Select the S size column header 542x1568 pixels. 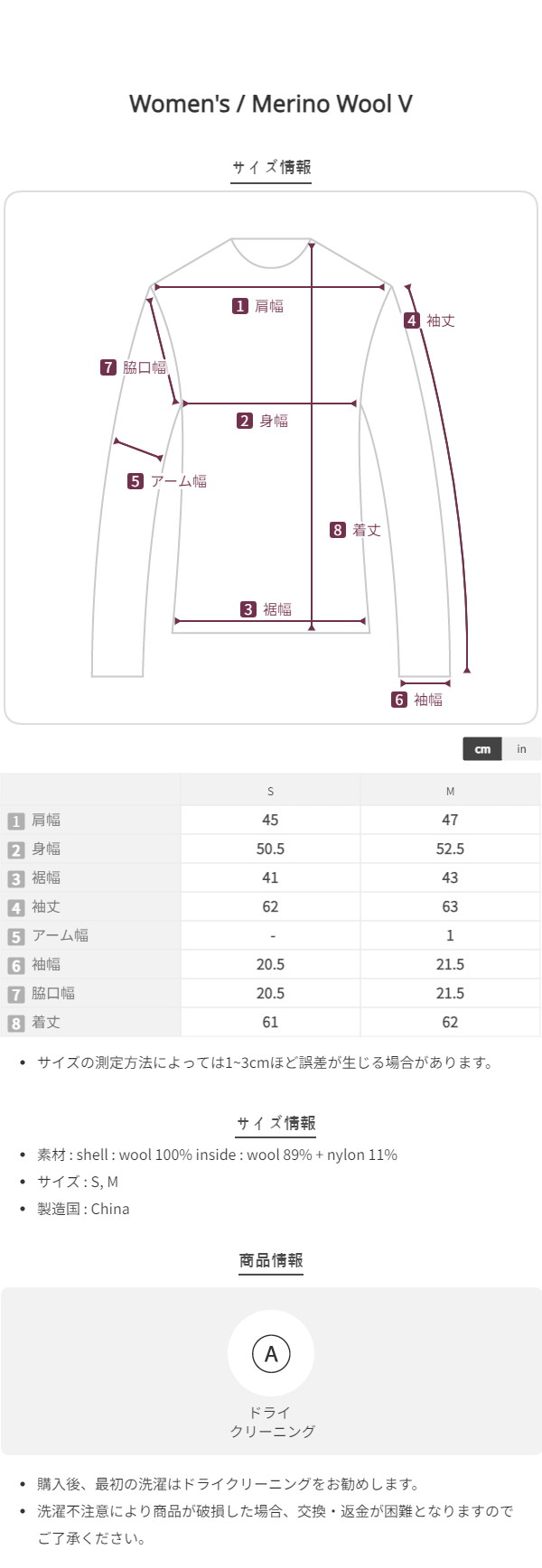click(x=270, y=792)
